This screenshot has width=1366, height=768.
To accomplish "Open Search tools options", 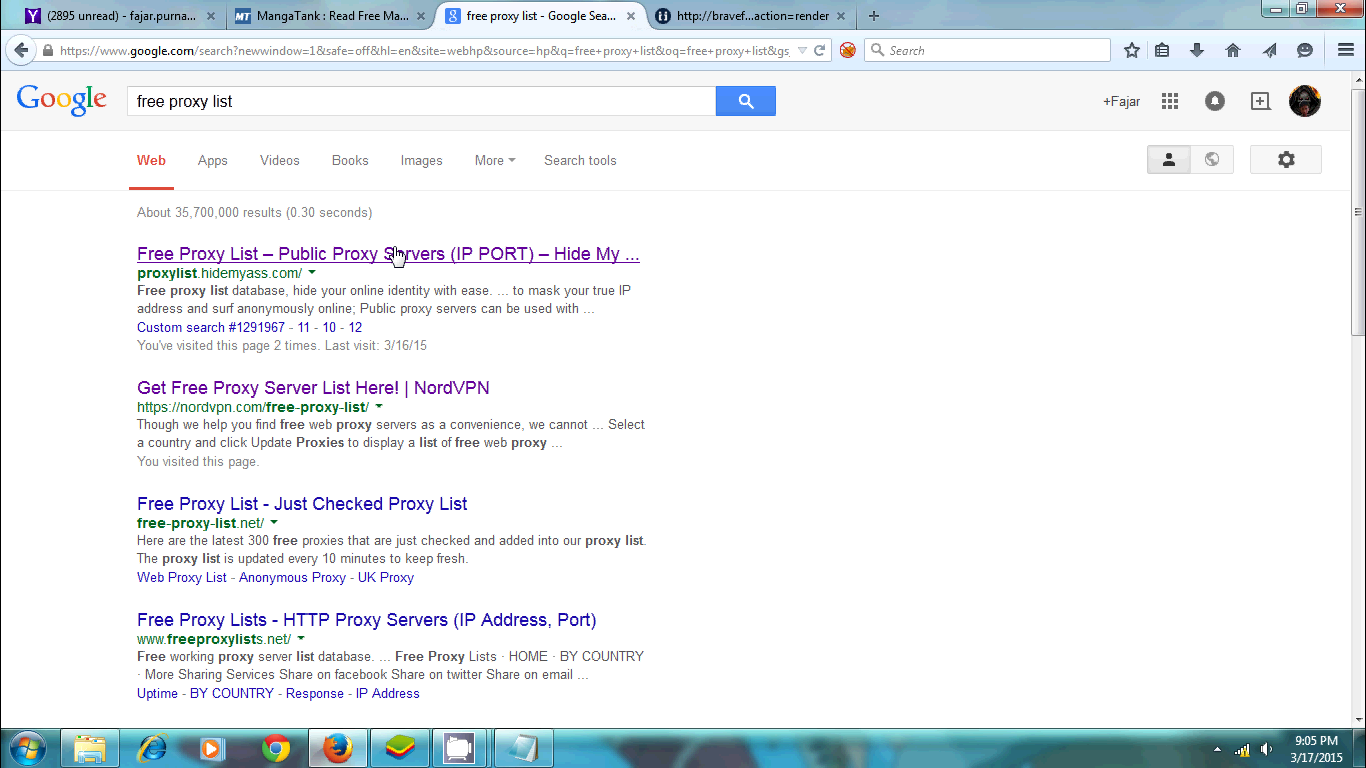I will coord(580,160).
